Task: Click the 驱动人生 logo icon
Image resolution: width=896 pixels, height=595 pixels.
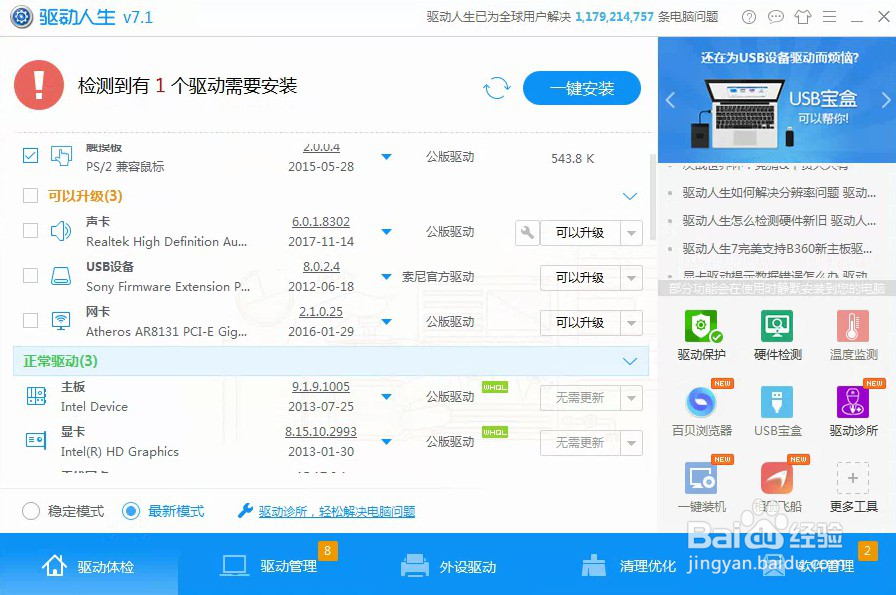Action: 22,17
